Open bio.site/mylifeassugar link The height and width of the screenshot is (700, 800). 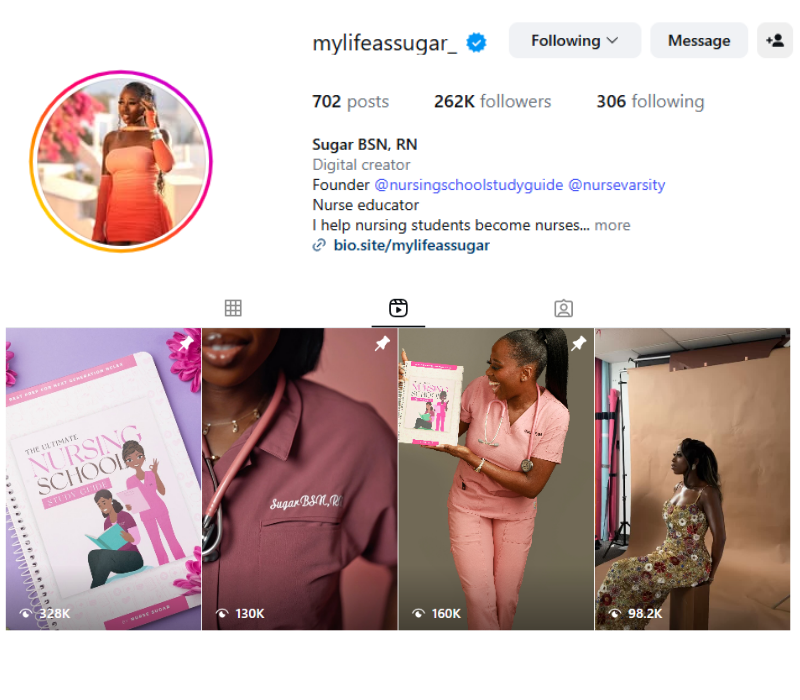(411, 245)
